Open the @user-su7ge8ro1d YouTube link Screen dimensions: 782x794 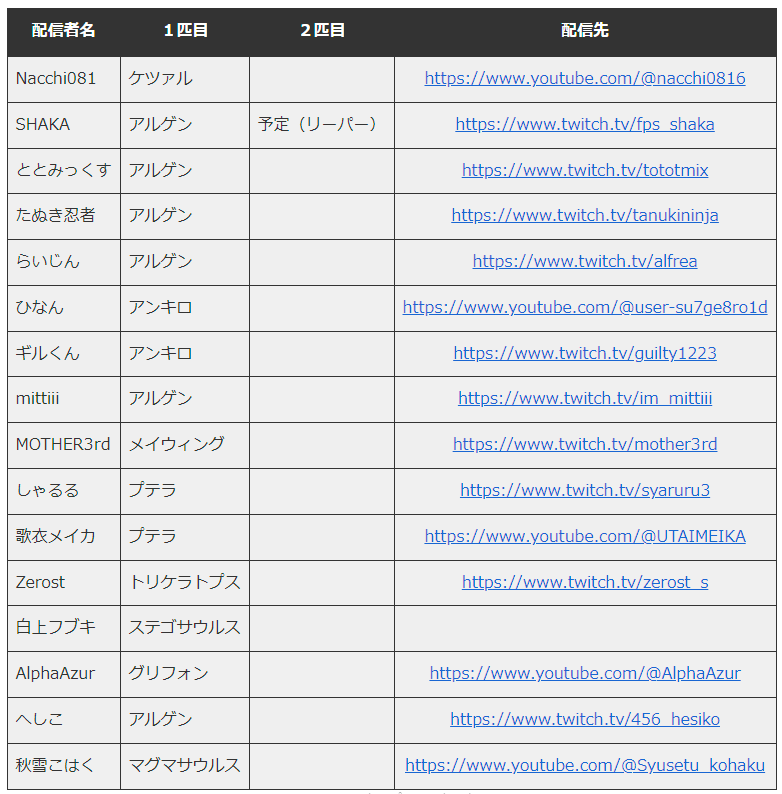tap(585, 307)
